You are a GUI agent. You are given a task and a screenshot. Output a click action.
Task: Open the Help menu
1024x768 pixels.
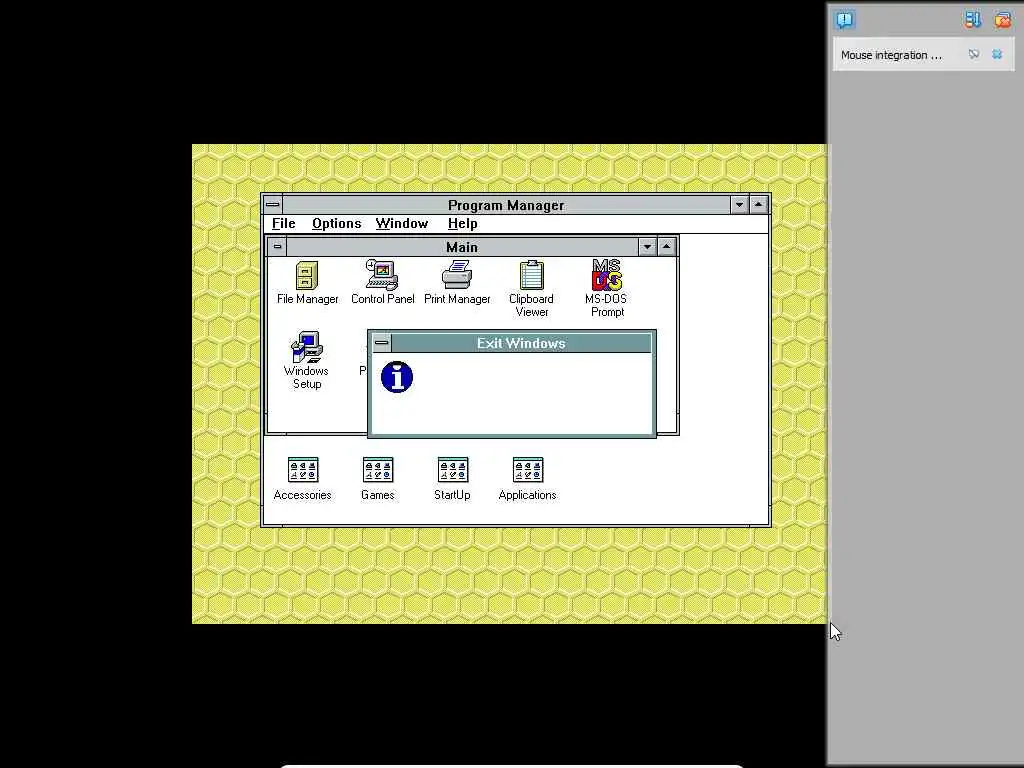(x=462, y=223)
